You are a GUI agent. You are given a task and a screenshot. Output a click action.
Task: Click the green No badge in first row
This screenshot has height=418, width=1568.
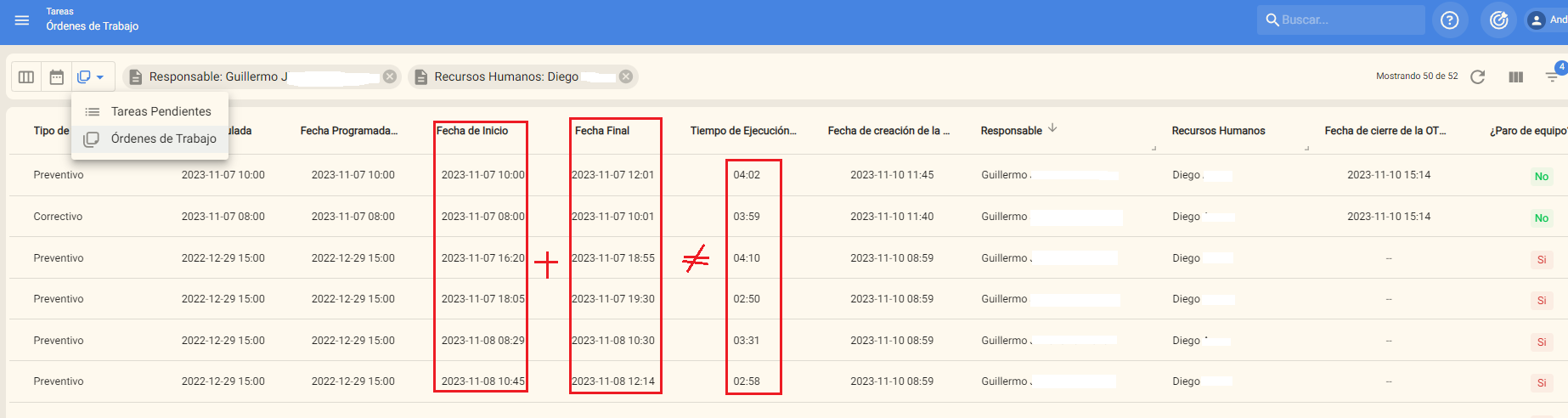tap(1541, 177)
